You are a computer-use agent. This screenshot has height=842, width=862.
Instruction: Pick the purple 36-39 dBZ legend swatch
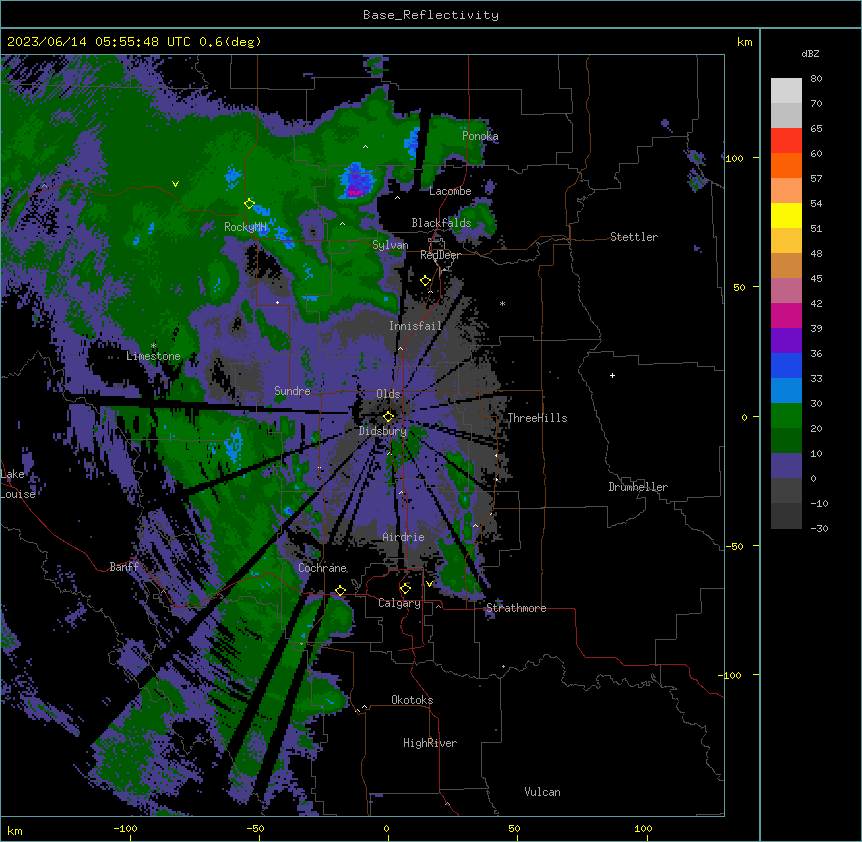pos(786,341)
